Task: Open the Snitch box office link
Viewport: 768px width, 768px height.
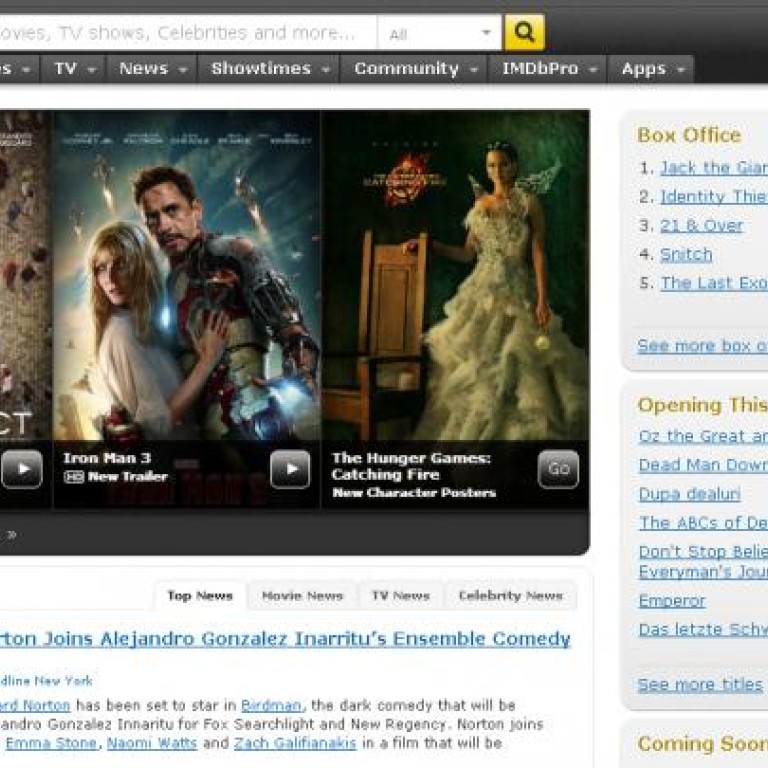Action: pos(686,255)
